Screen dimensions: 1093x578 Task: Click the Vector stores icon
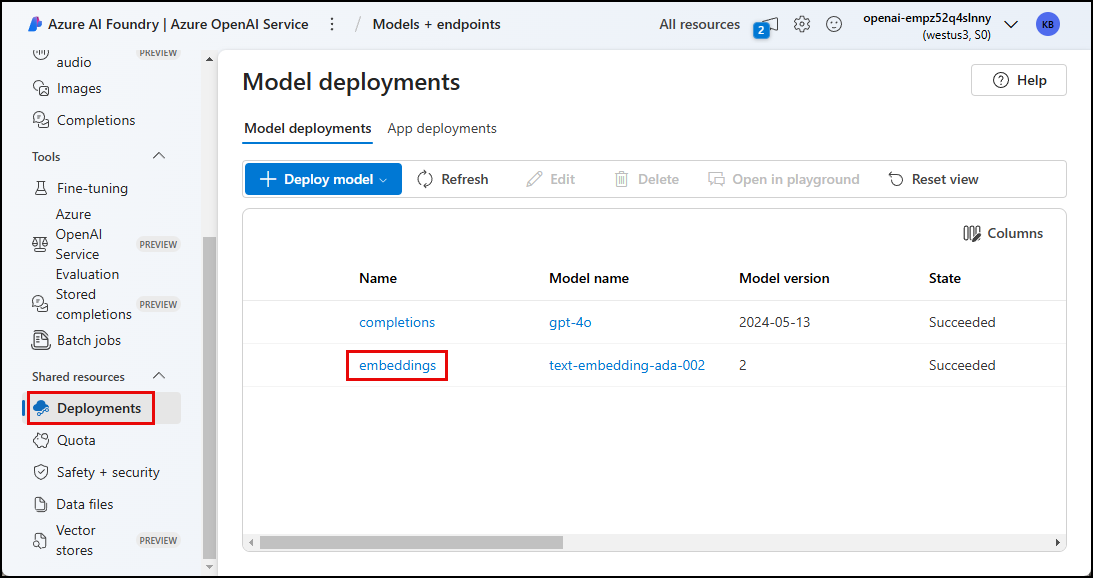pos(40,540)
